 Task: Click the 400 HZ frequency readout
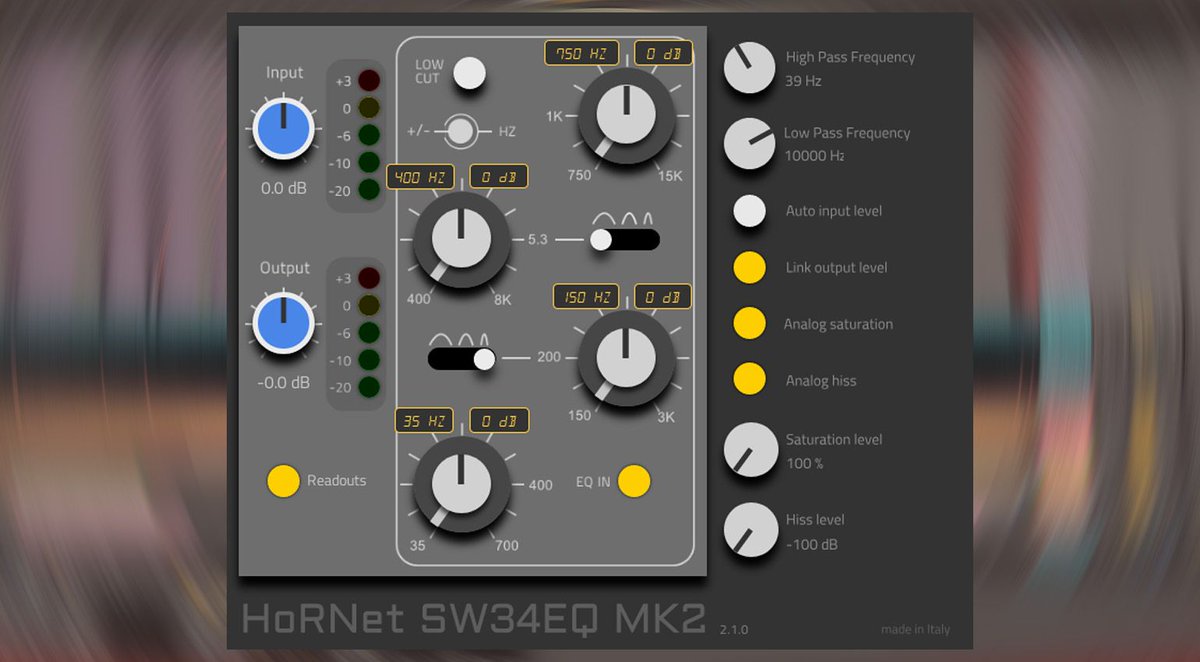click(420, 177)
